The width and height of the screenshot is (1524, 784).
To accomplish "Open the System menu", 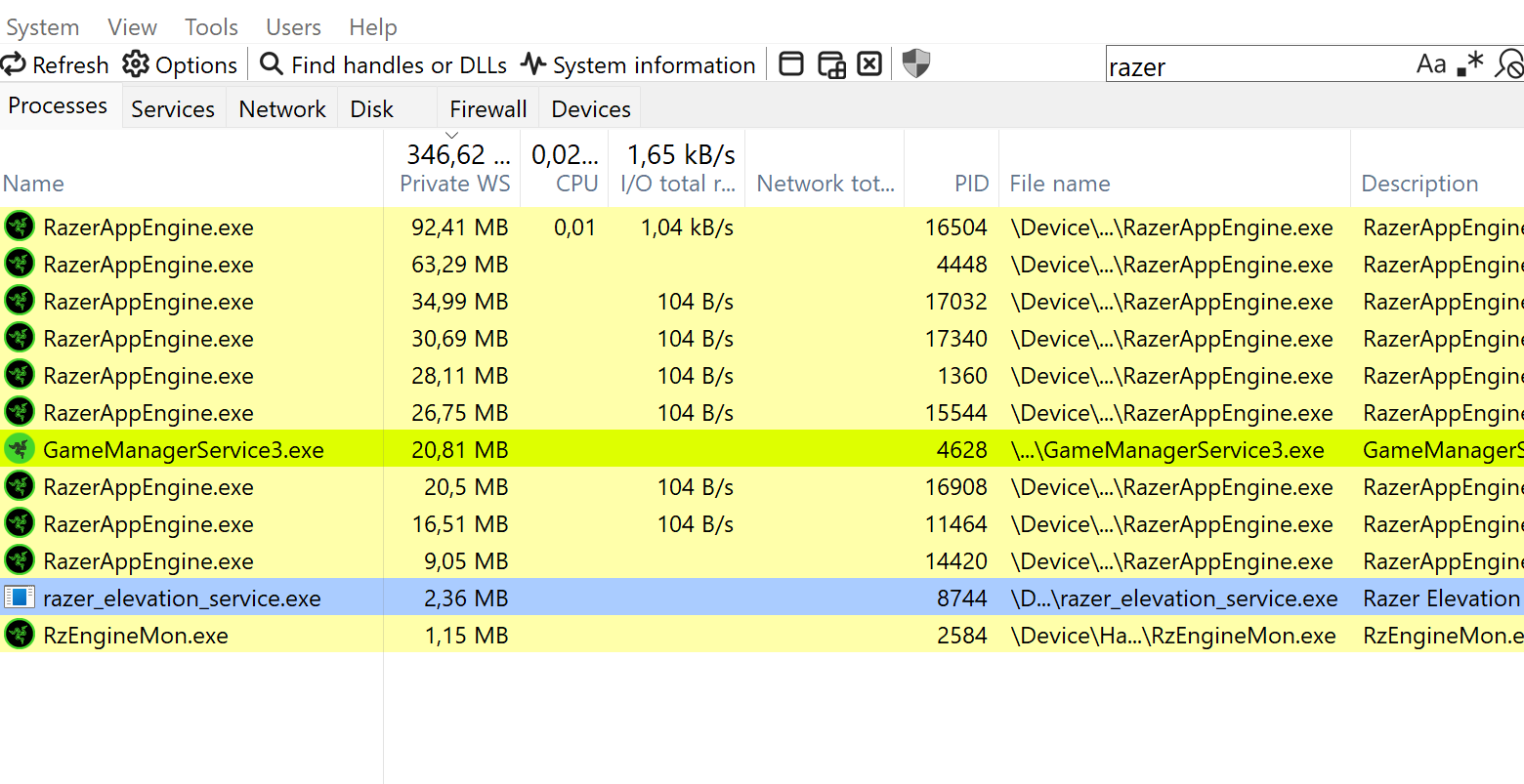I will point(43,27).
